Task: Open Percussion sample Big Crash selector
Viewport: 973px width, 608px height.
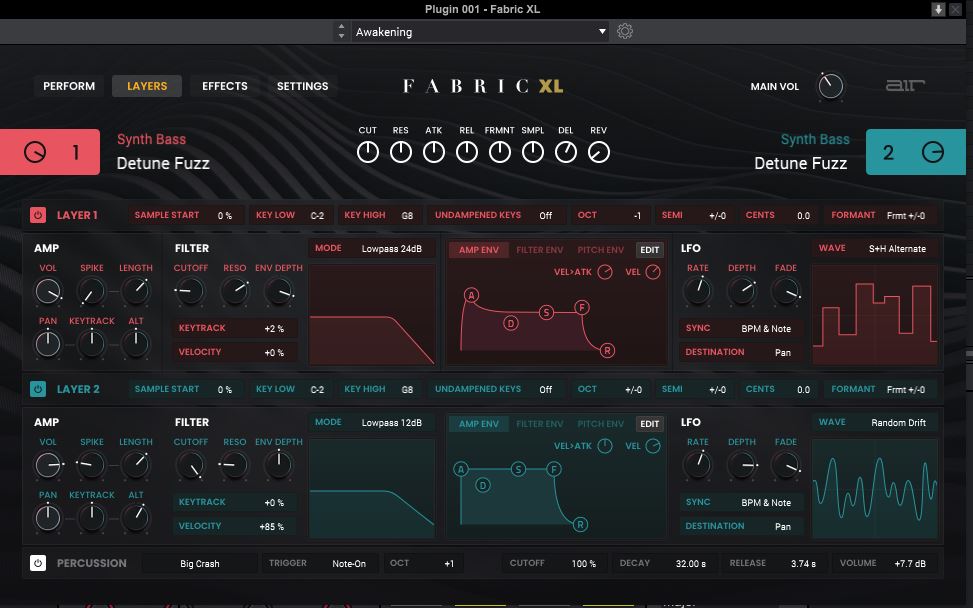Action: (x=199, y=563)
